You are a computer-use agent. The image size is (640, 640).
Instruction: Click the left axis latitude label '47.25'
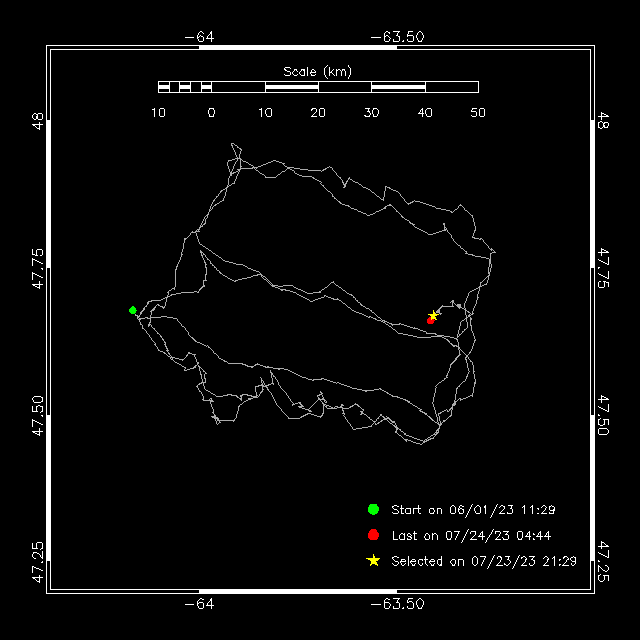pyautogui.click(x=38, y=562)
